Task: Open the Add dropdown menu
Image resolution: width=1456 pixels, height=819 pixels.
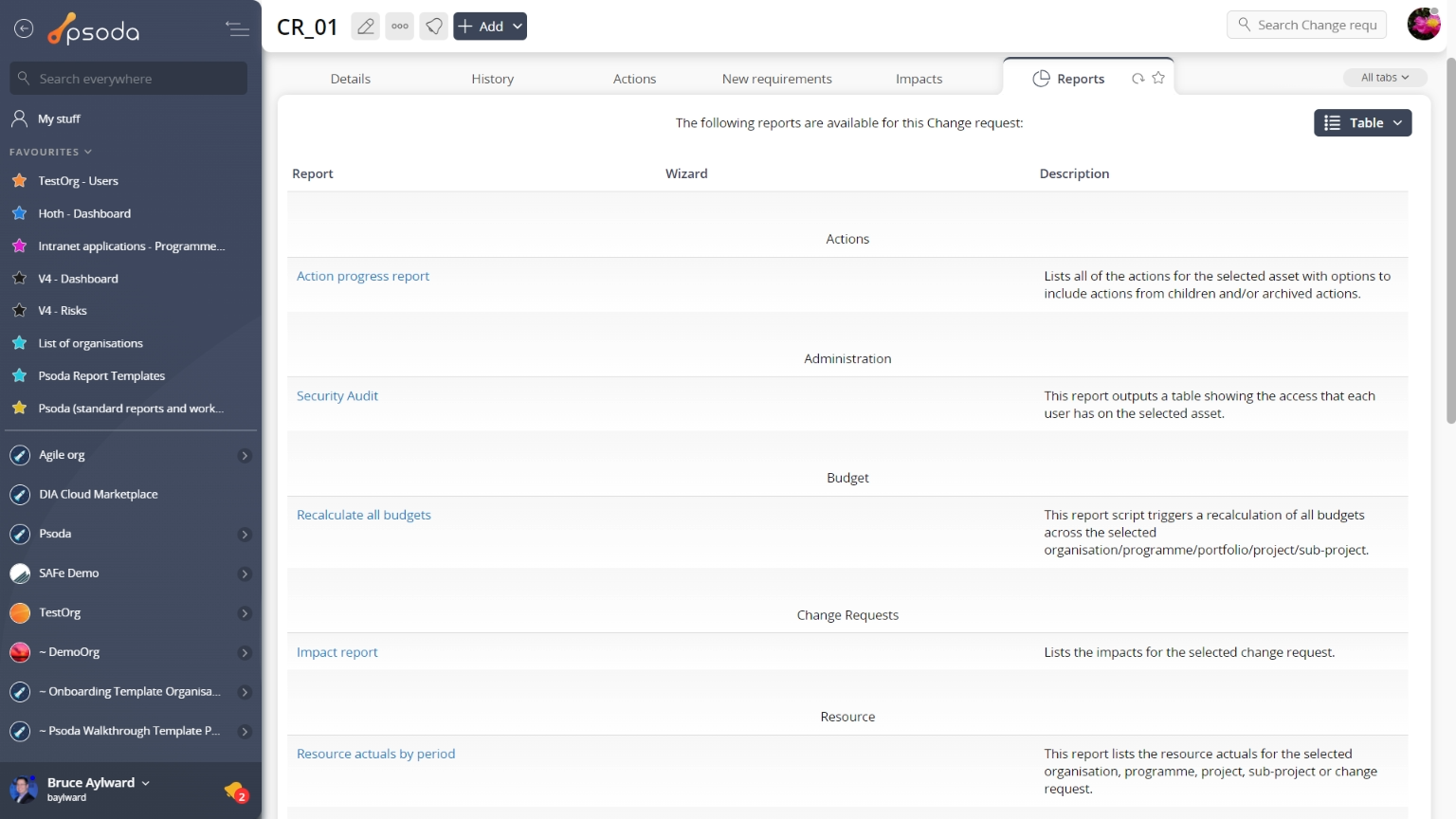Action: pyautogui.click(x=490, y=27)
